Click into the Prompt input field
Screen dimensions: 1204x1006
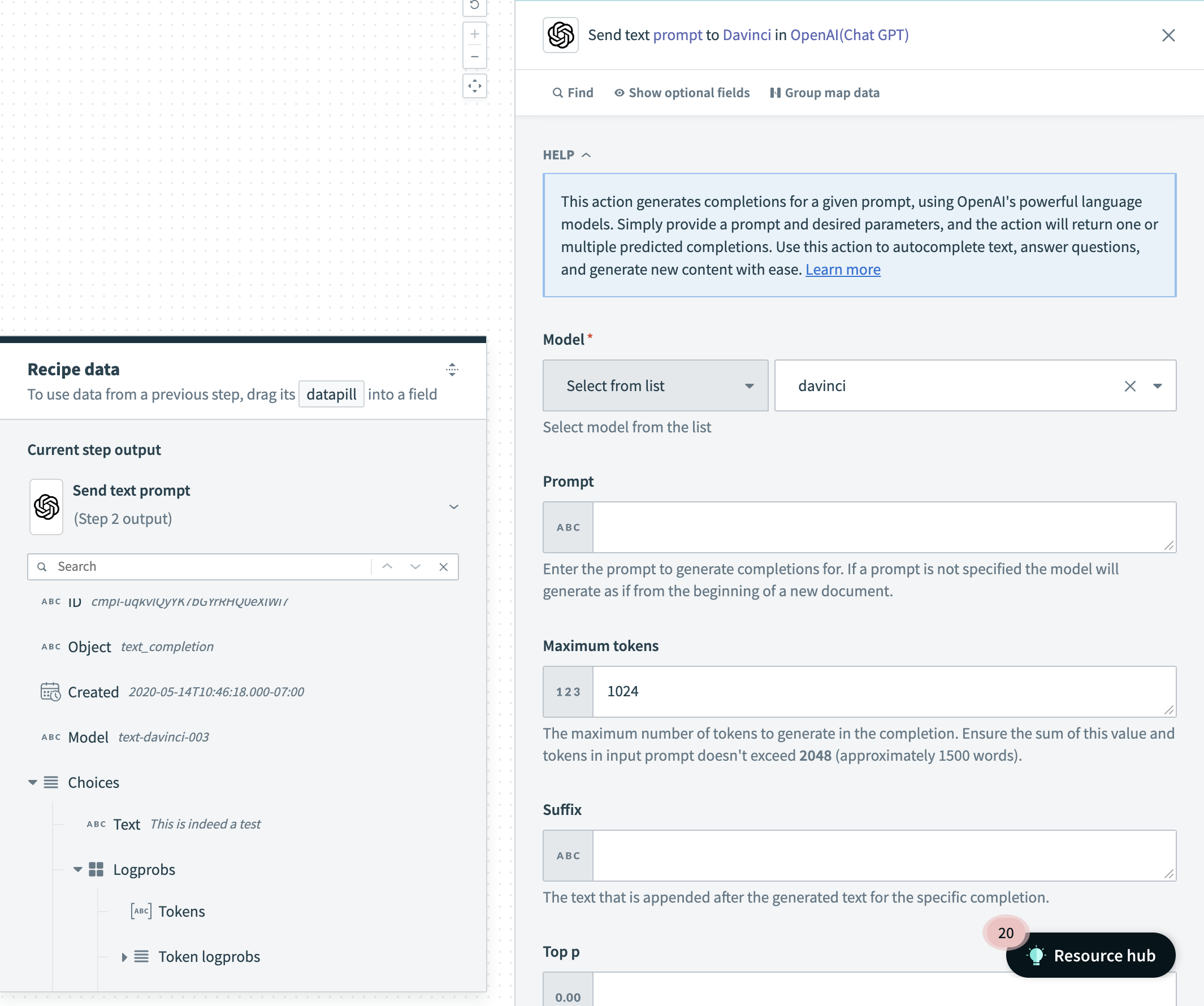883,527
